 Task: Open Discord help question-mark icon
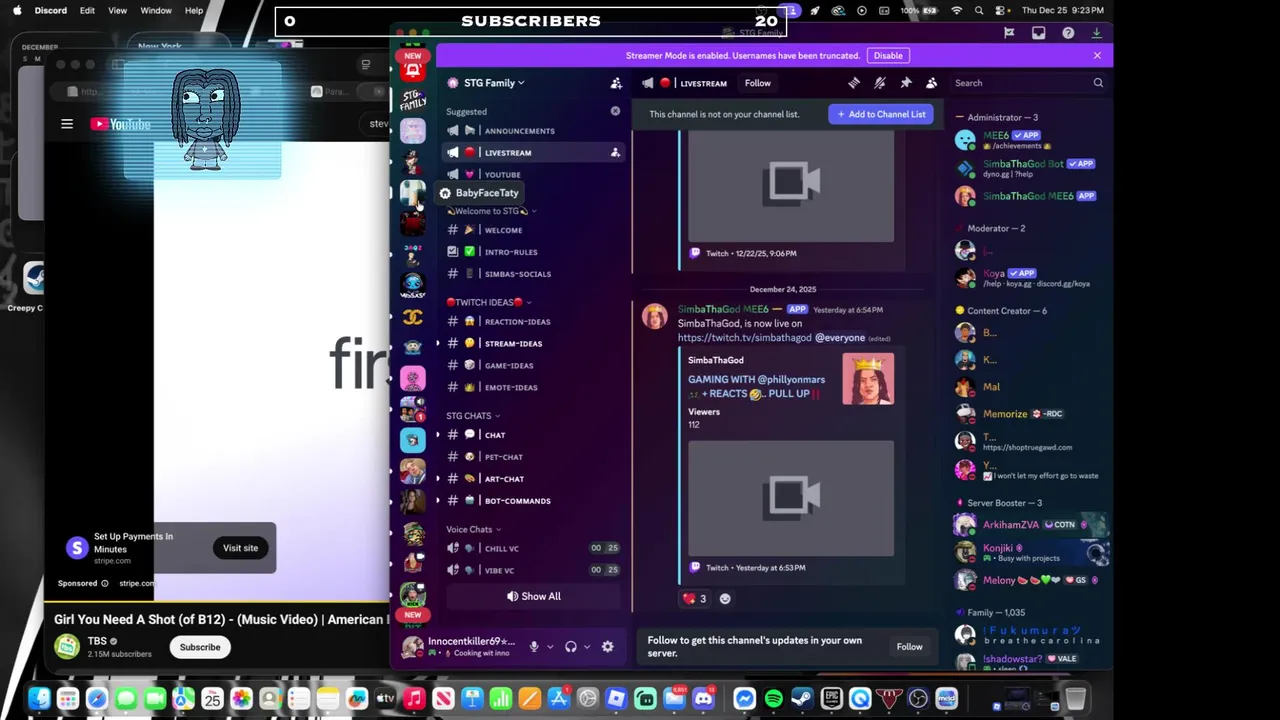point(1068,33)
